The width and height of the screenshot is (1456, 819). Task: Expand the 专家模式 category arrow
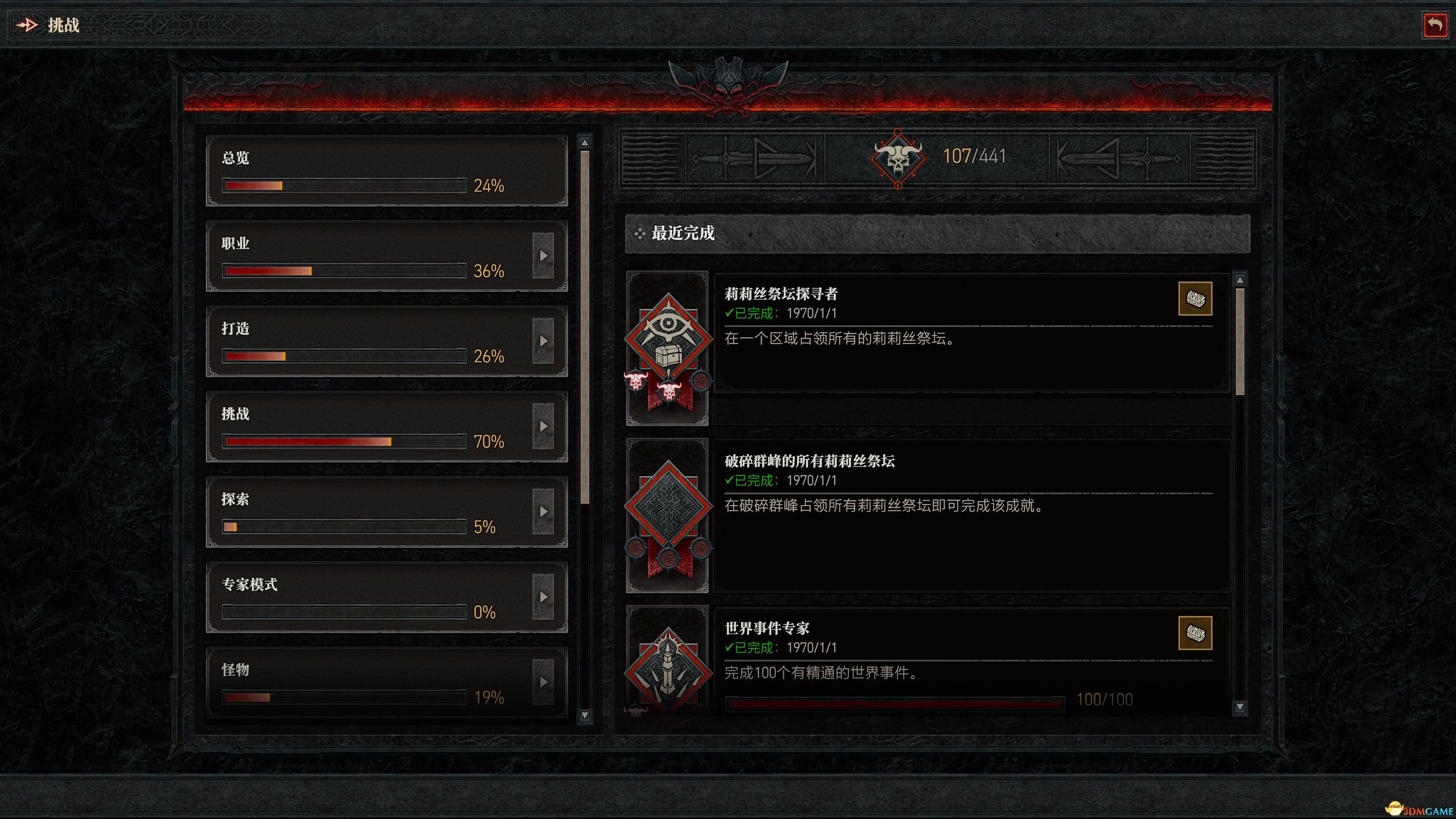pos(543,597)
